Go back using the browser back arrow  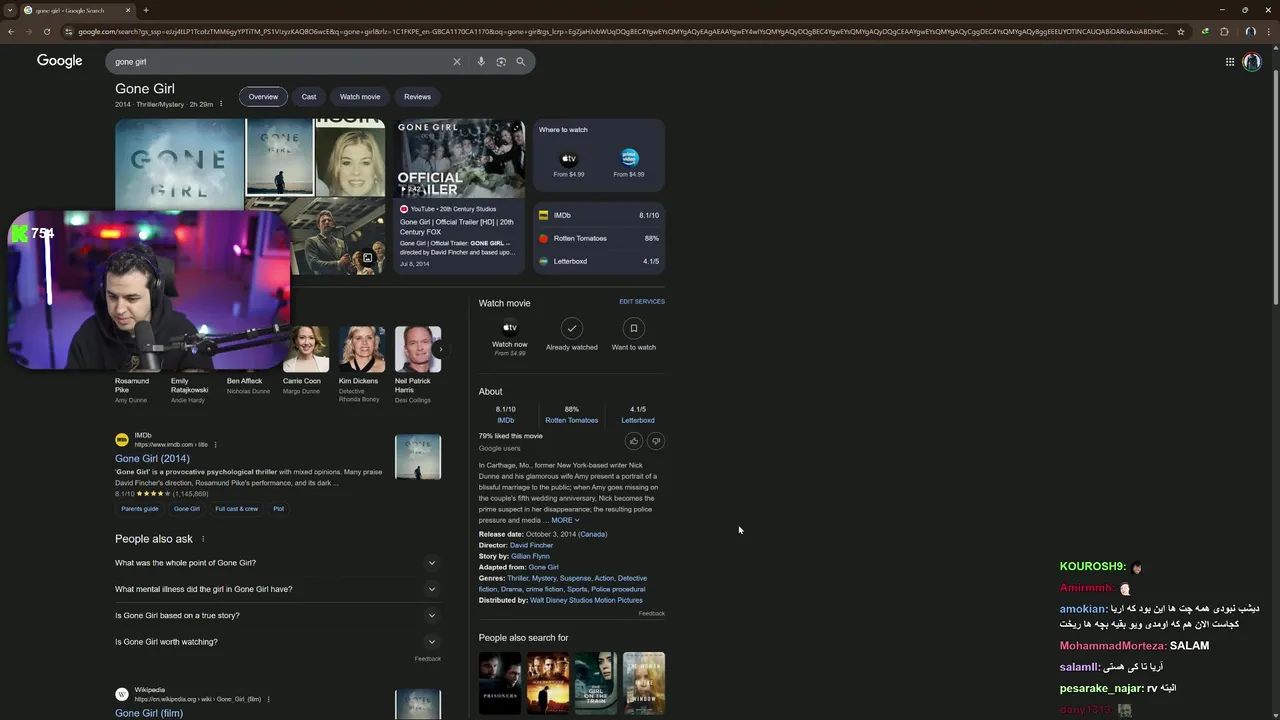pyautogui.click(x=11, y=31)
